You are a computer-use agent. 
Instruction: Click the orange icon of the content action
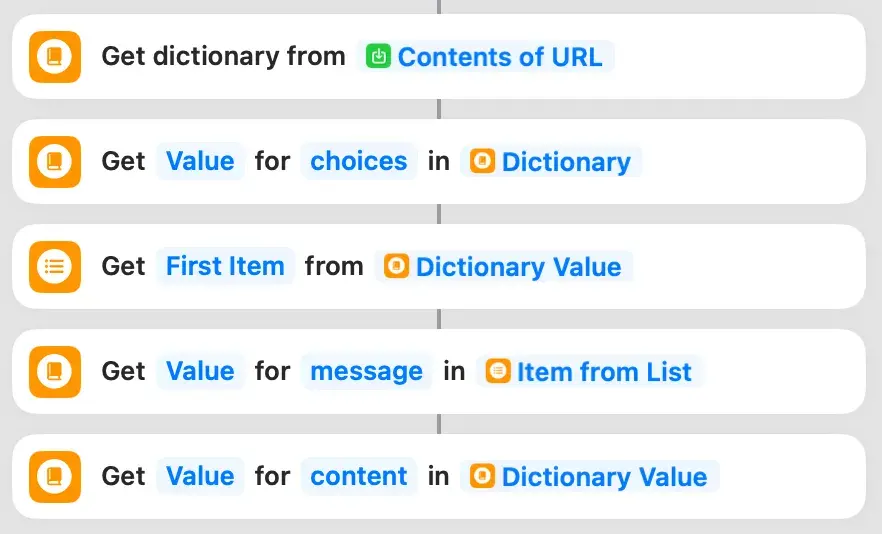click(x=54, y=476)
